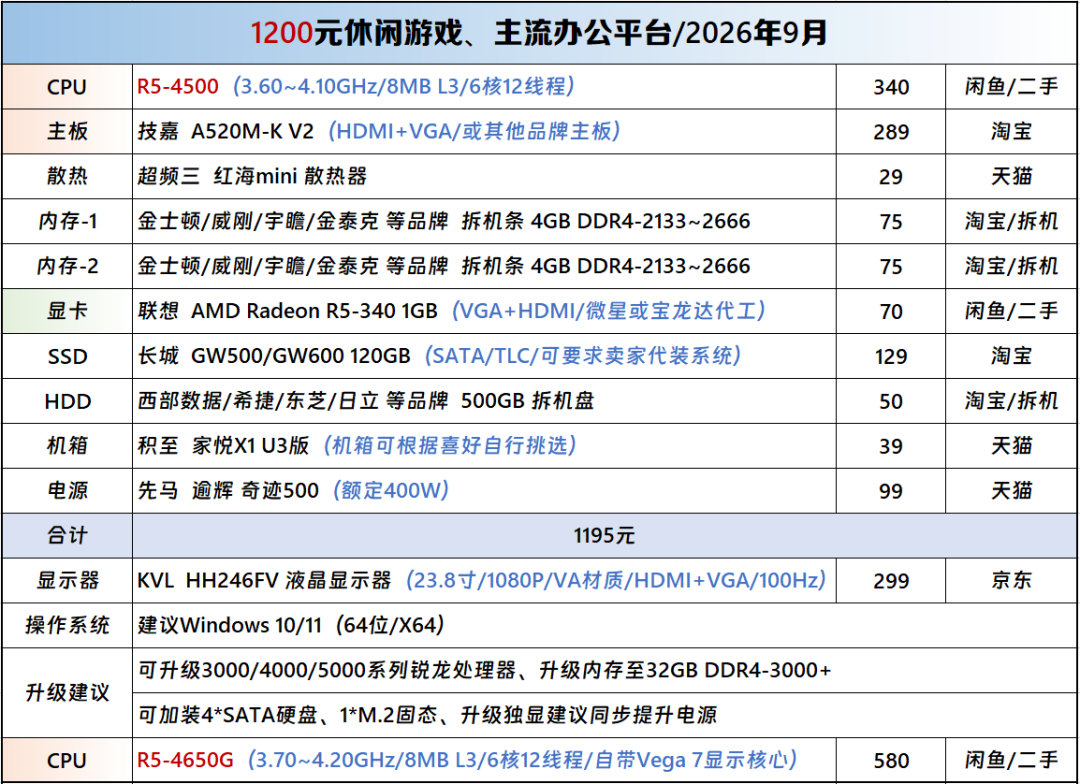Select the '散热' row label
The image size is (1080, 784).
click(x=67, y=176)
